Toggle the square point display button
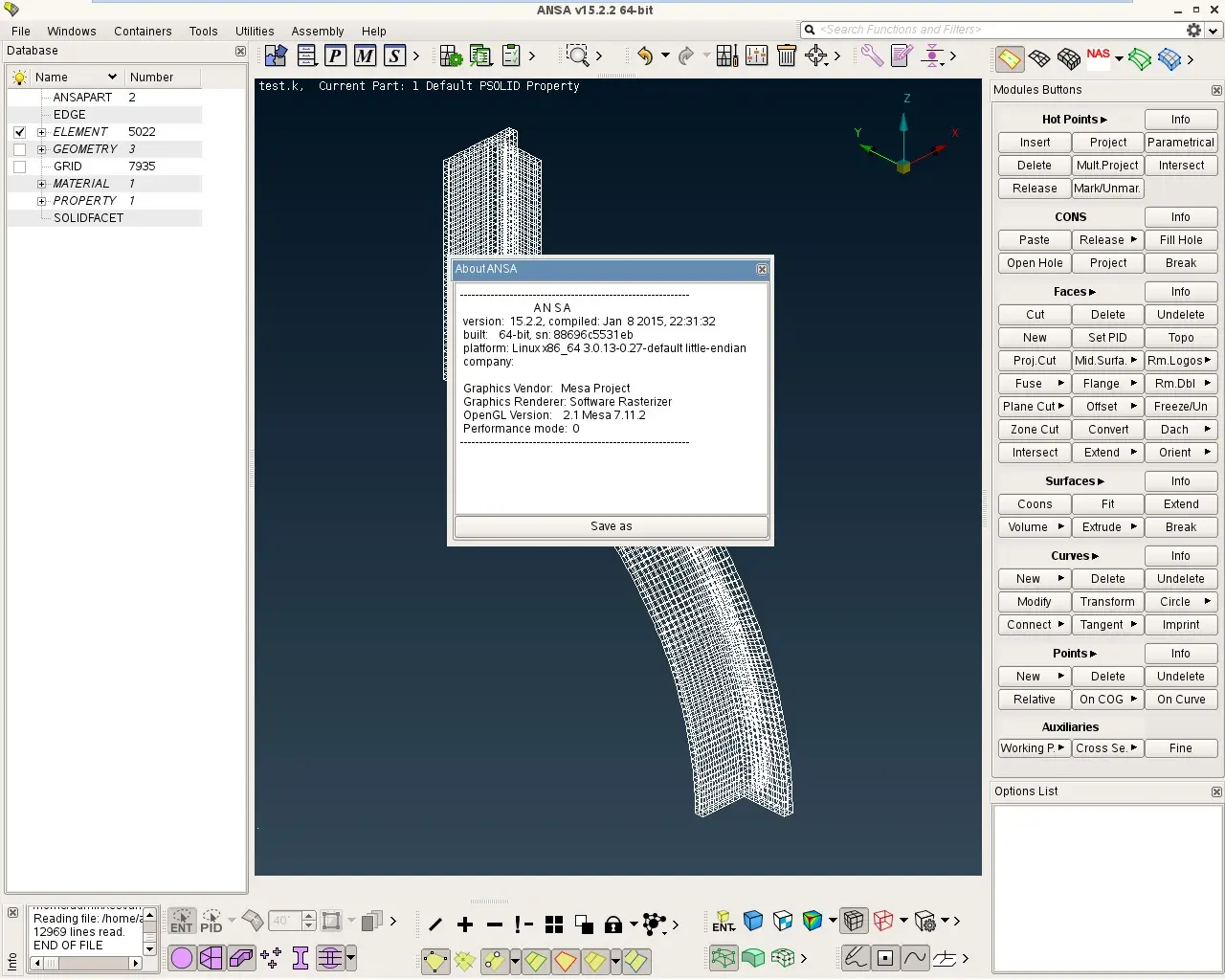1225x980 pixels. click(x=885, y=957)
